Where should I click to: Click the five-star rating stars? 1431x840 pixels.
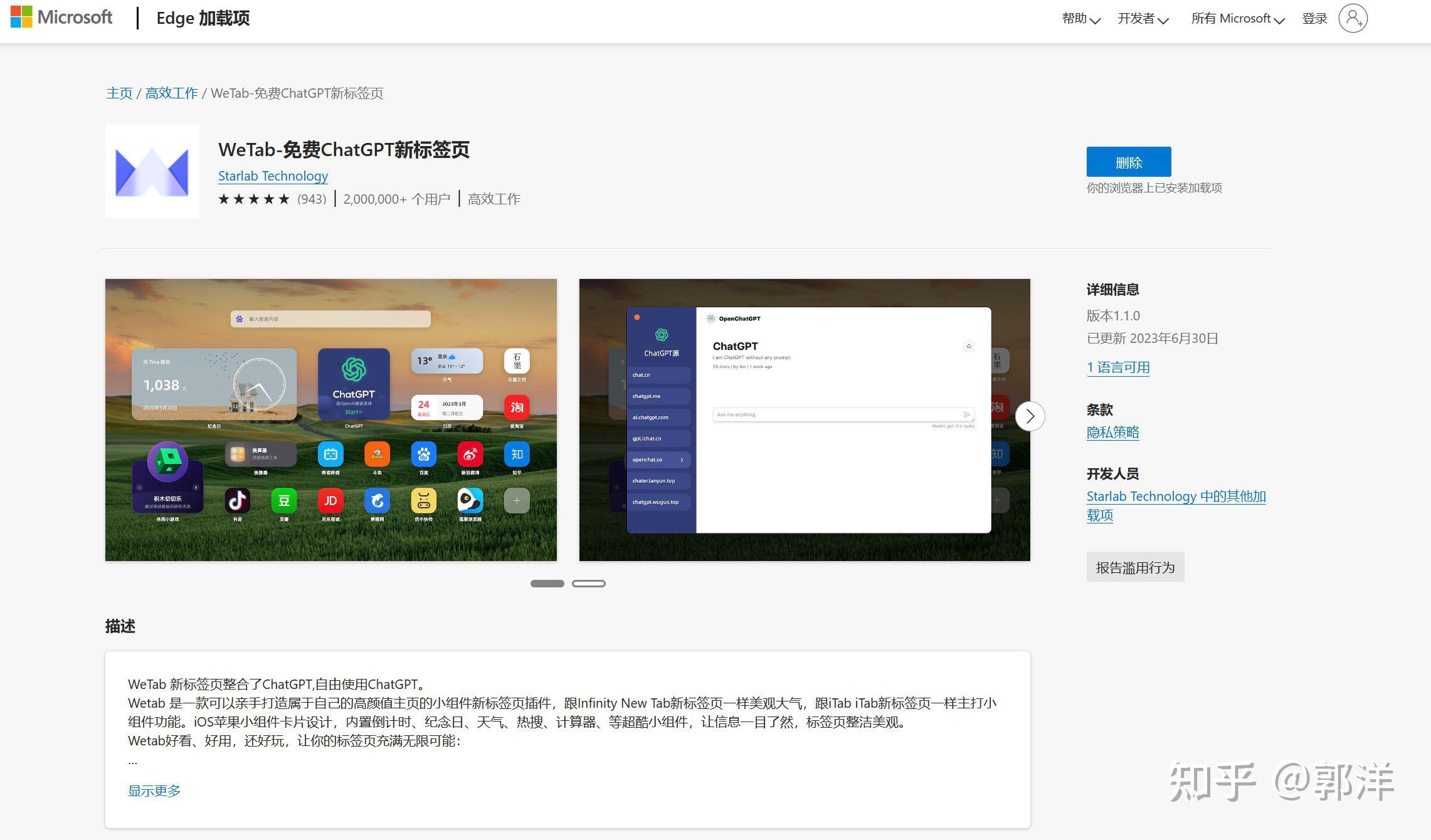pyautogui.click(x=253, y=199)
